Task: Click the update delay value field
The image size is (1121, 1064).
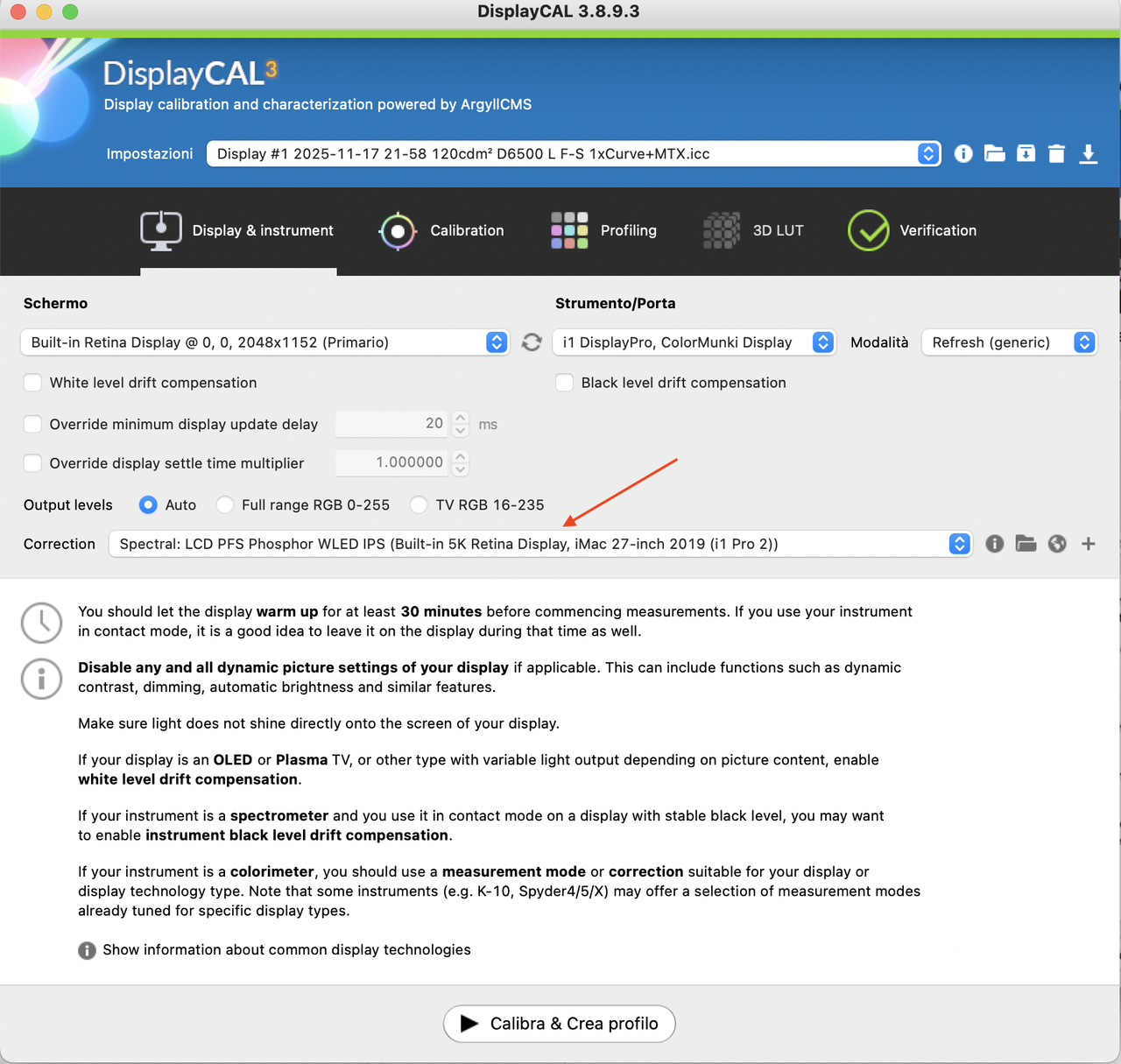Action: [391, 425]
